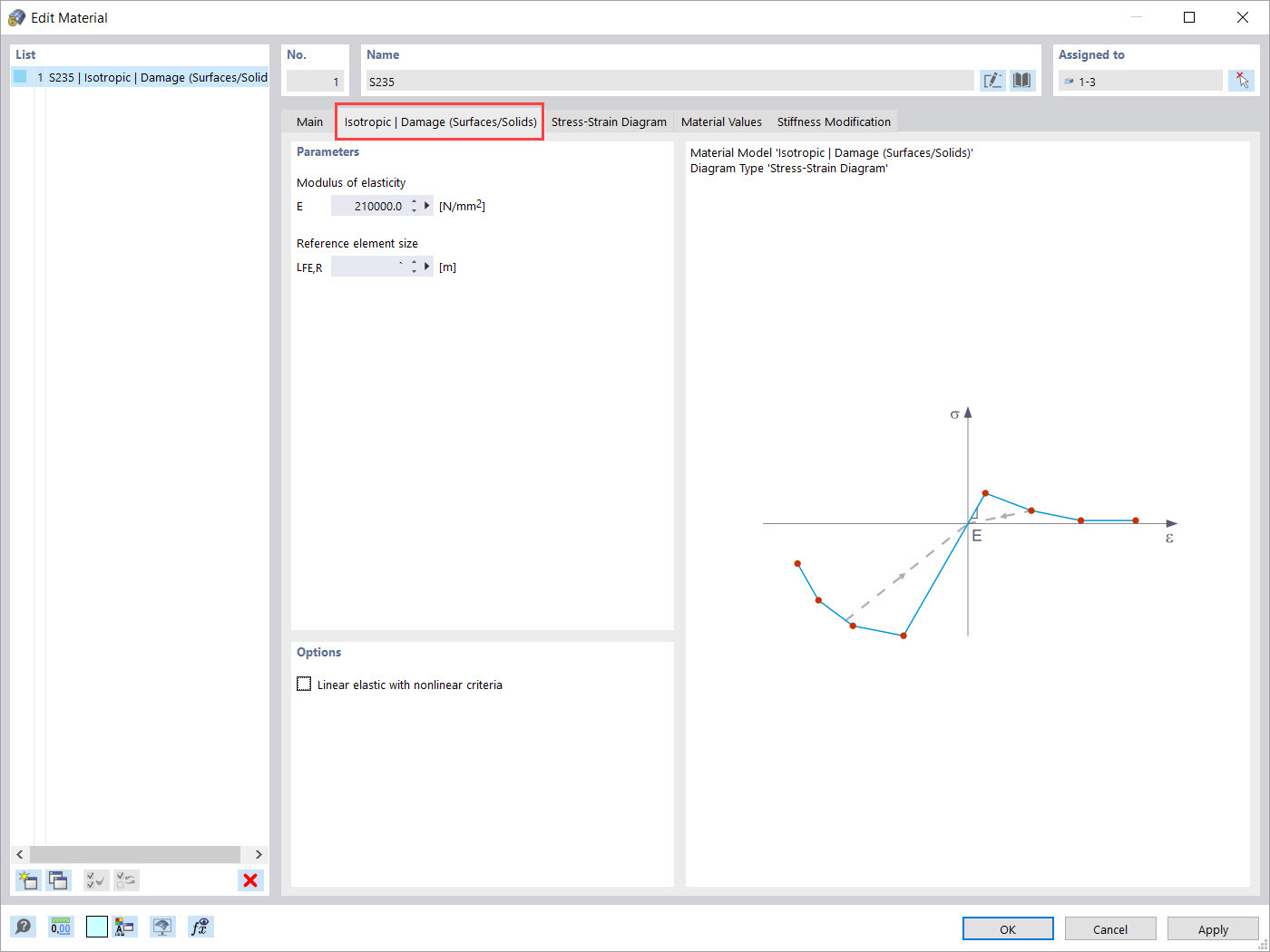This screenshot has height=952, width=1270.
Task: Open the material library book icon
Action: tap(1022, 81)
